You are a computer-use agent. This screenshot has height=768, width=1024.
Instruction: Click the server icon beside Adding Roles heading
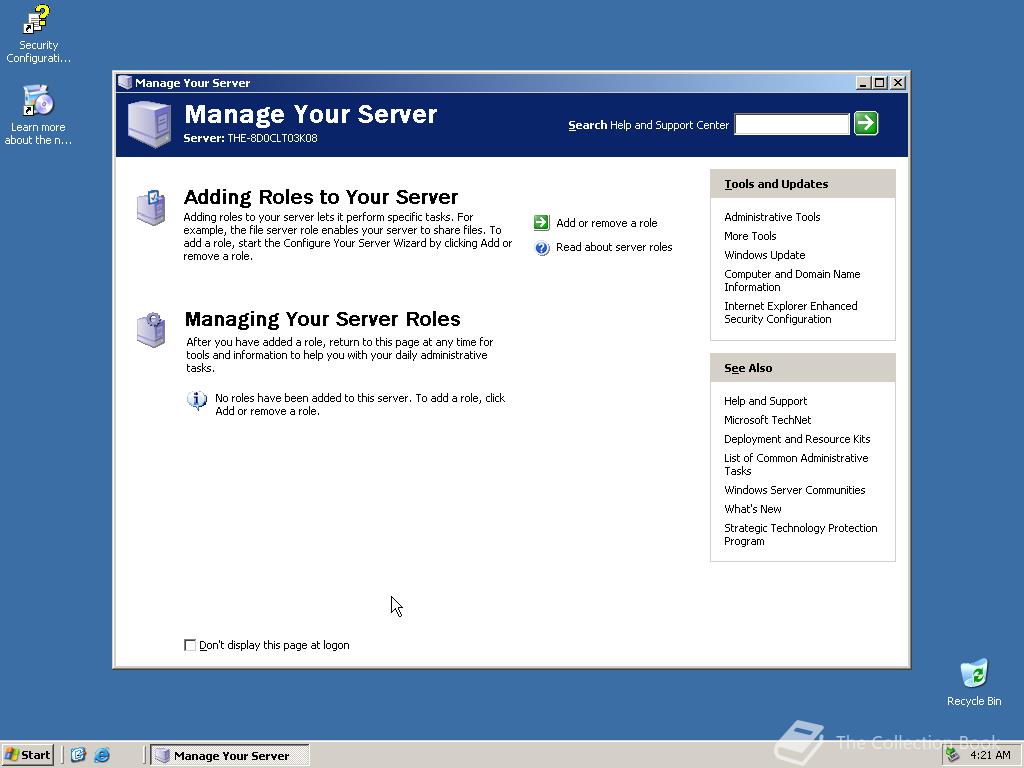[x=151, y=208]
